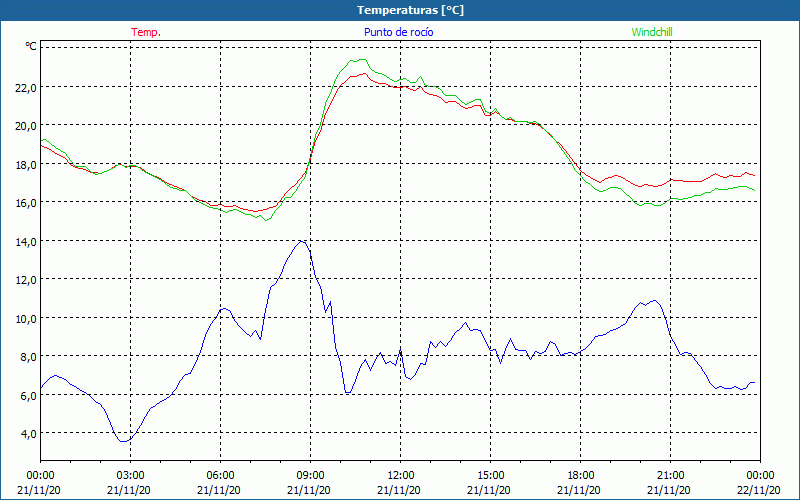Click the 8,0 y-axis value
Viewport: 800px width, 500px height.
coord(29,357)
